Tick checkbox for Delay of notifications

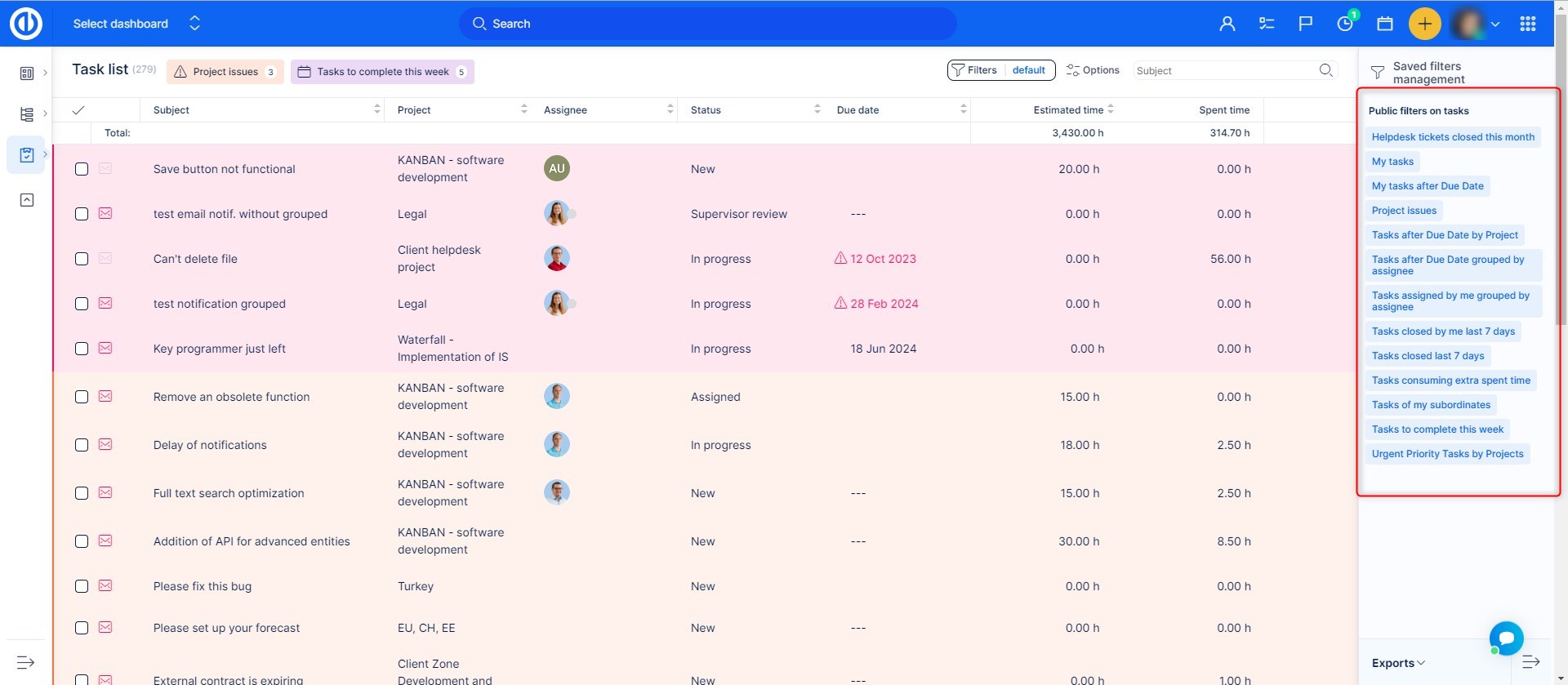coord(82,445)
